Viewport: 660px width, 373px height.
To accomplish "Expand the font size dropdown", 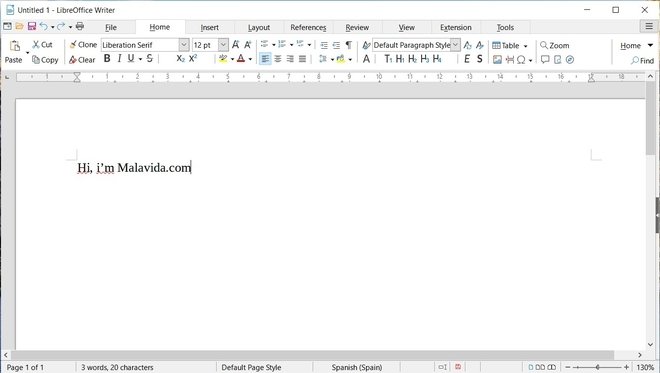I will click(223, 45).
